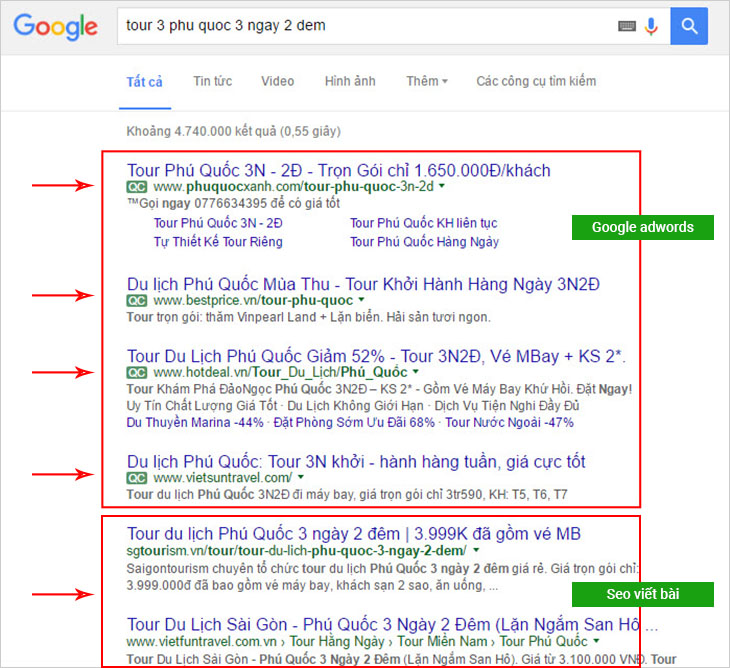Open Du lịch Phú Quốc: Tour 3N khởi hành result

pyautogui.click(x=356, y=462)
